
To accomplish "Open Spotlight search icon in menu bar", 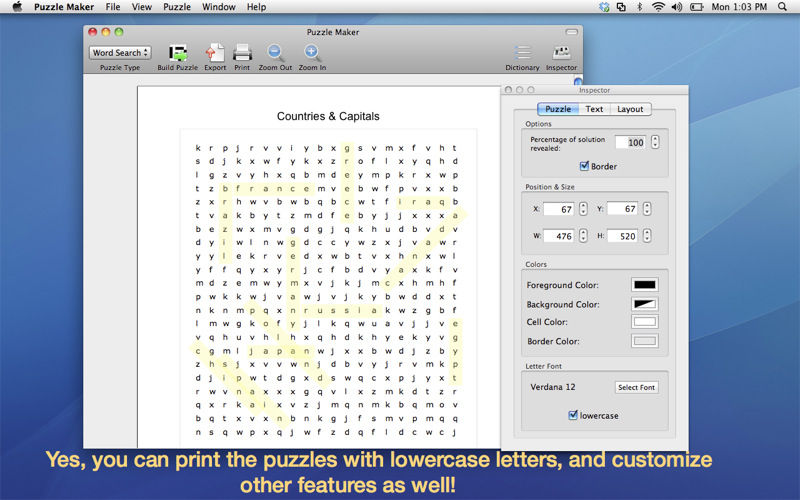I will (782, 7).
